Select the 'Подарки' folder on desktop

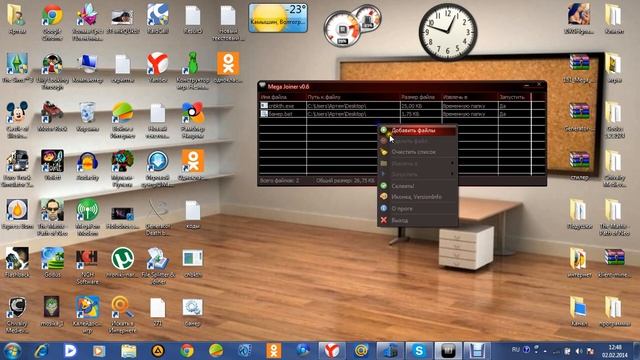tap(579, 214)
